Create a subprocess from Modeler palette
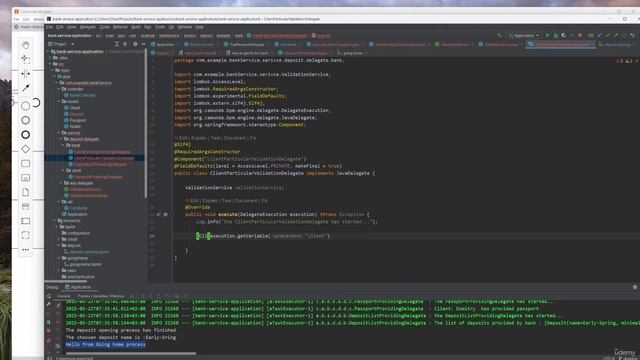 point(26,178)
